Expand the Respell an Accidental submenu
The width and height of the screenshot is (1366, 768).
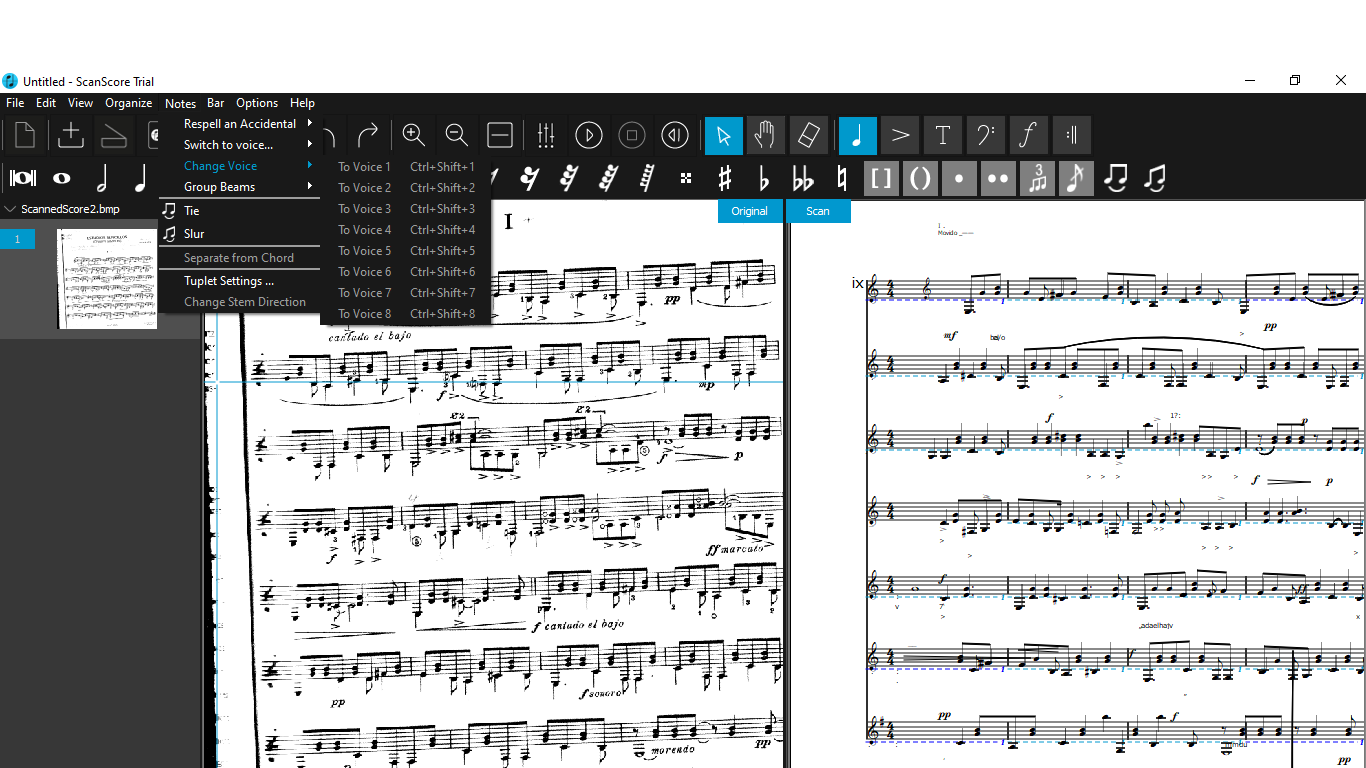(x=240, y=124)
